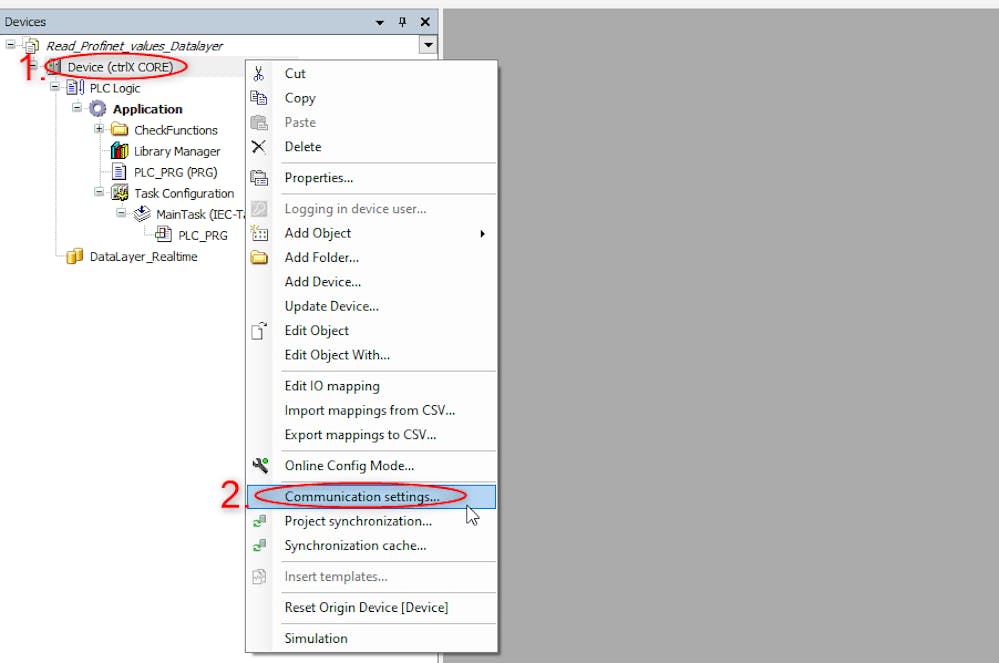Click the MainTask icon in tree
999x663 pixels.
[x=141, y=214]
